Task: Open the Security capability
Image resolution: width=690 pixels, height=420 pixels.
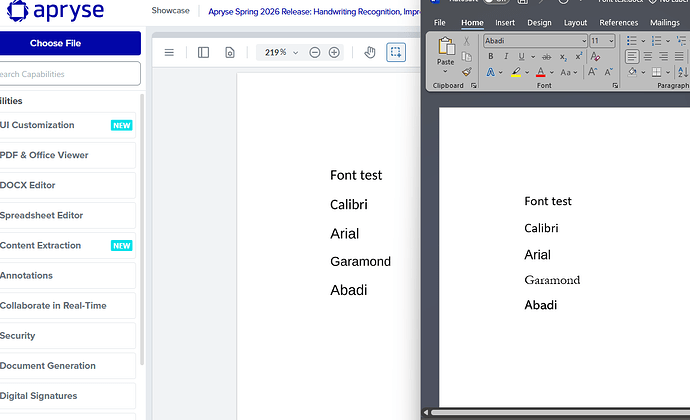Action: tap(67, 336)
